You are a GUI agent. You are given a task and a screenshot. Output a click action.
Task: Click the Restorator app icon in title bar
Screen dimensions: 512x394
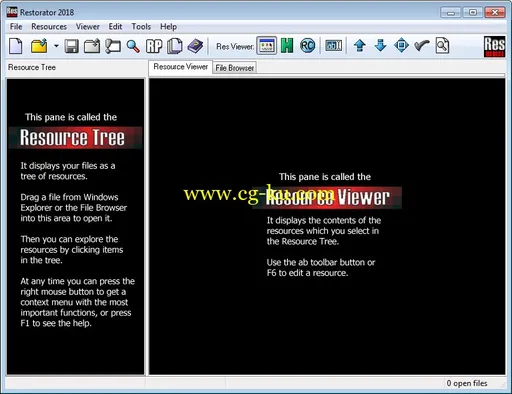[x=12, y=12]
